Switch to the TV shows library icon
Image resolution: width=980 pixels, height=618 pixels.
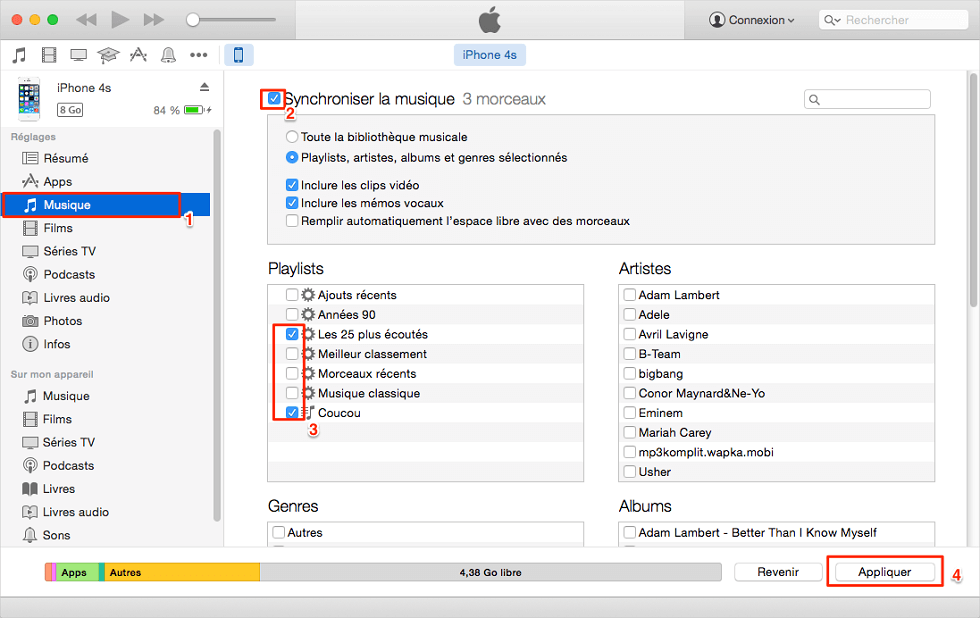[x=78, y=55]
